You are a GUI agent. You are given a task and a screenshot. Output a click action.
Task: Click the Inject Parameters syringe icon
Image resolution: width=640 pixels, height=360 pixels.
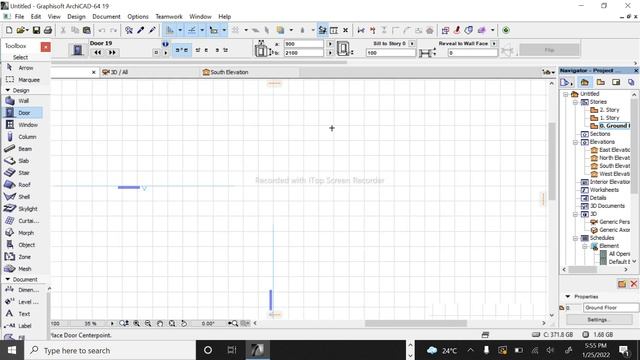tap(152, 30)
